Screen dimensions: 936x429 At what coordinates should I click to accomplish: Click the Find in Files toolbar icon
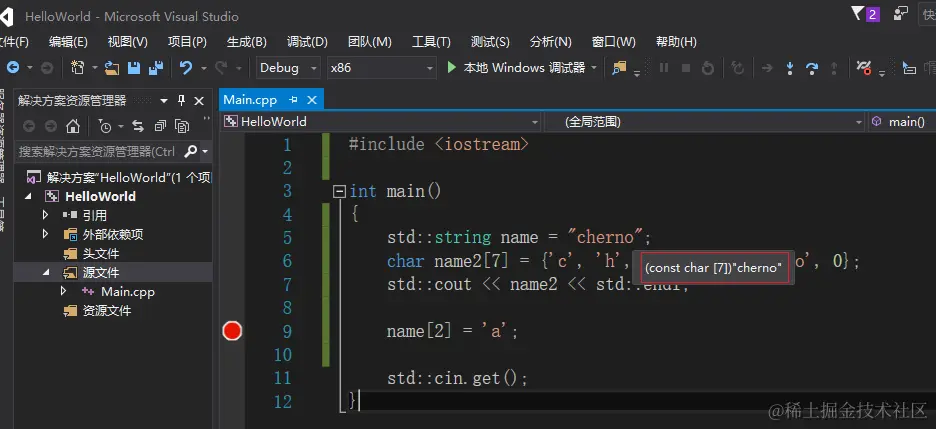619,68
